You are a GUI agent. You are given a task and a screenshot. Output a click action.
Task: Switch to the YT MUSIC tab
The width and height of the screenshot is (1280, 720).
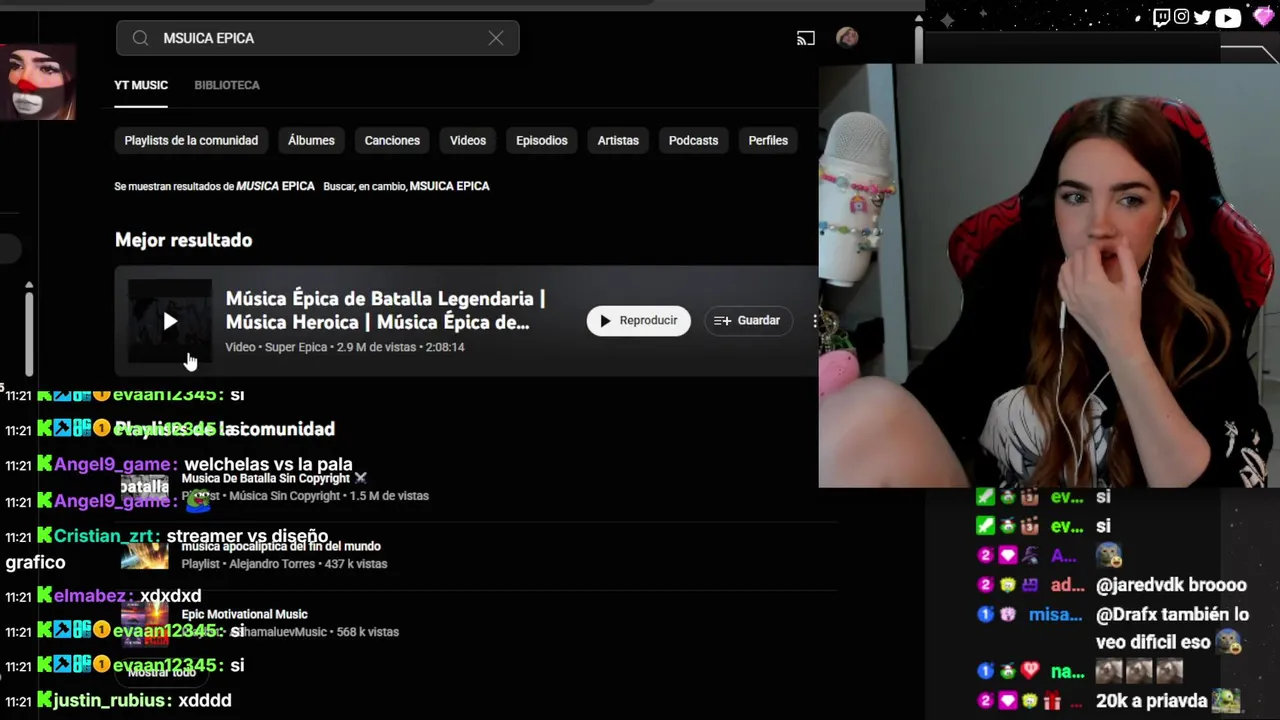pos(141,85)
